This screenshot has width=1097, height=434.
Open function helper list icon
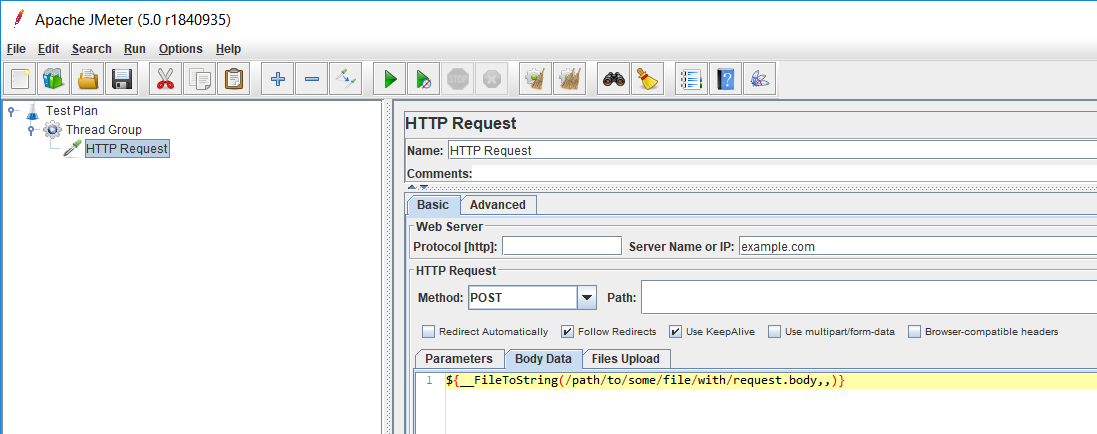click(691, 78)
